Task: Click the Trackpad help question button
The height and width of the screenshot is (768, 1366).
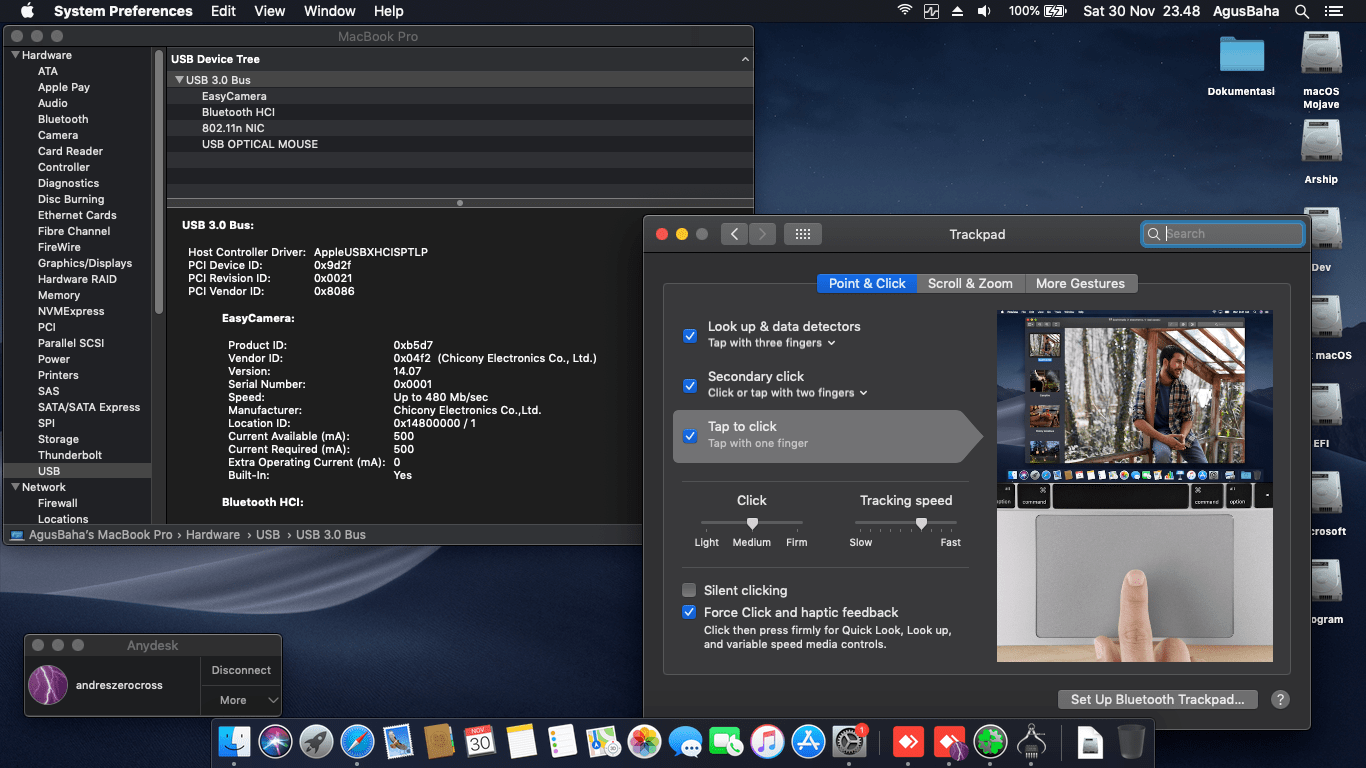Action: [1280, 700]
